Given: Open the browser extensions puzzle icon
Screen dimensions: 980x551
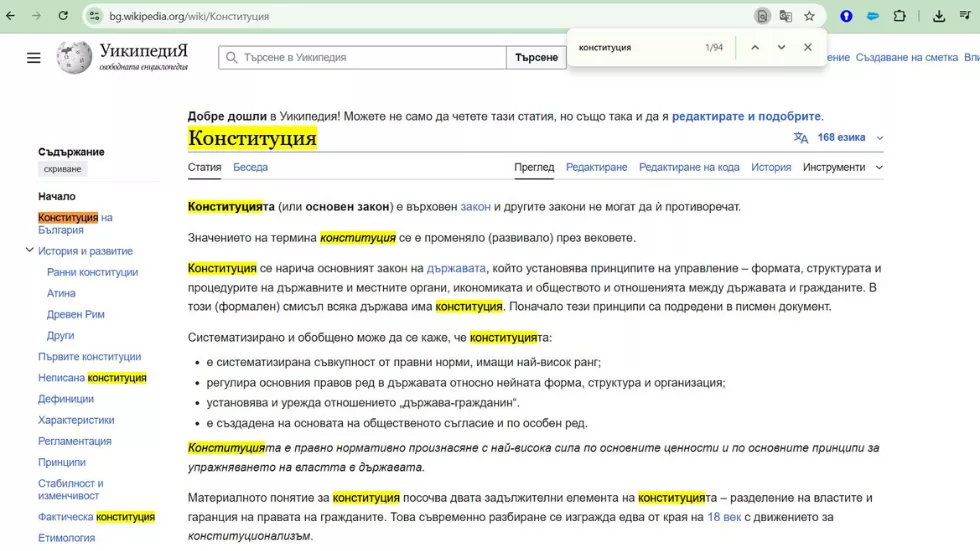Looking at the screenshot, I should point(899,16).
